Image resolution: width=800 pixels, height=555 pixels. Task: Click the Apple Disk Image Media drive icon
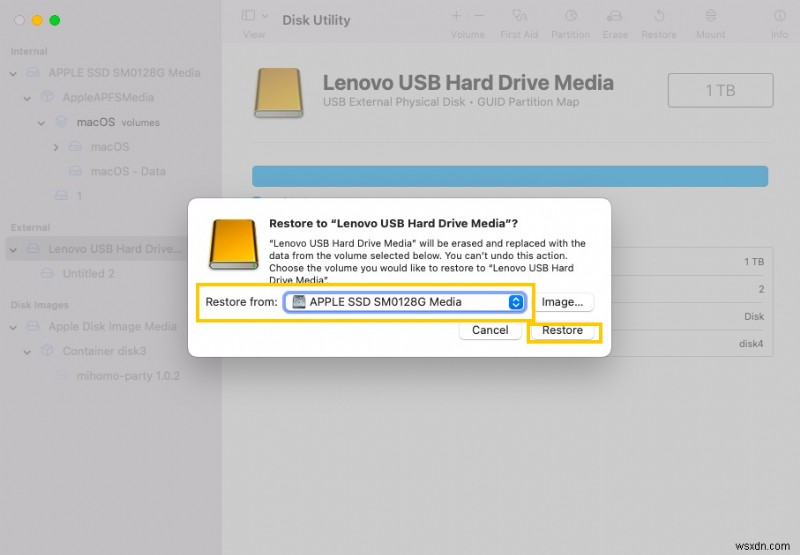tap(33, 326)
